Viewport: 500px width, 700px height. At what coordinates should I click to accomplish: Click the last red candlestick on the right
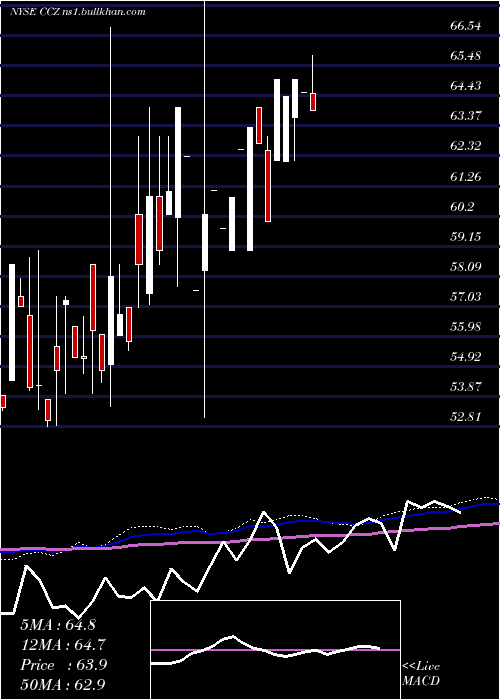313,102
